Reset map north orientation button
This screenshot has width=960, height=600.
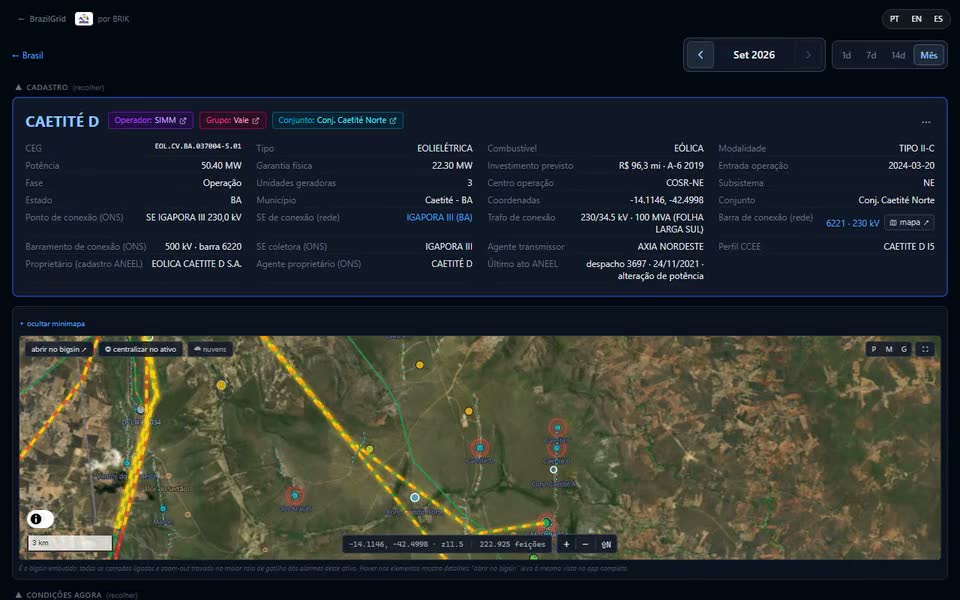tap(606, 544)
